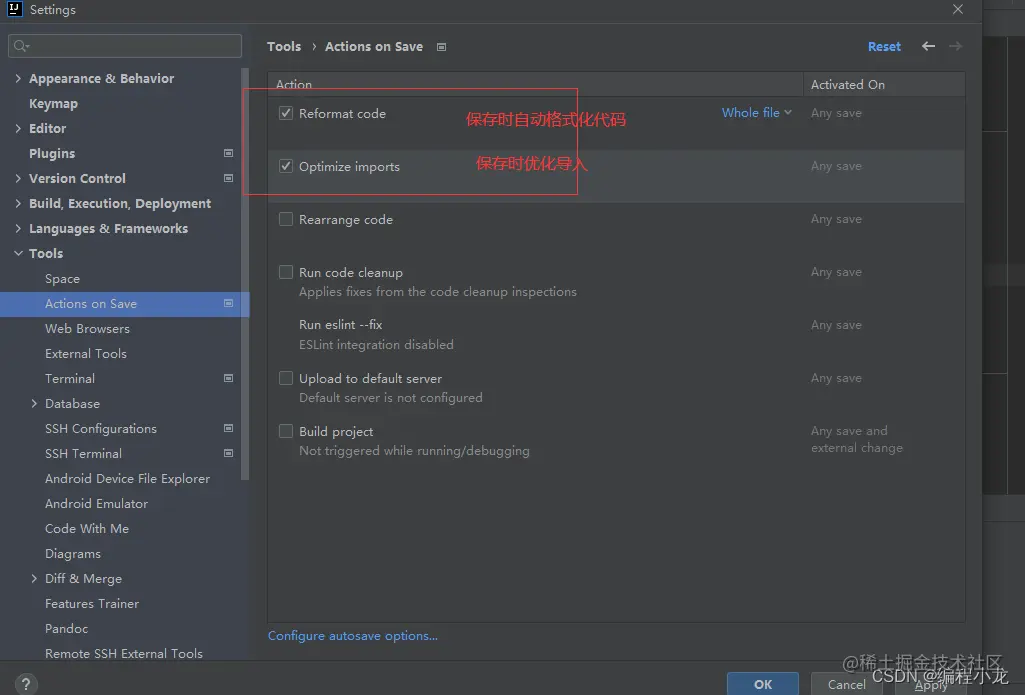Image resolution: width=1025 pixels, height=695 pixels.
Task: Enable Upload to default server checkbox
Action: point(286,378)
